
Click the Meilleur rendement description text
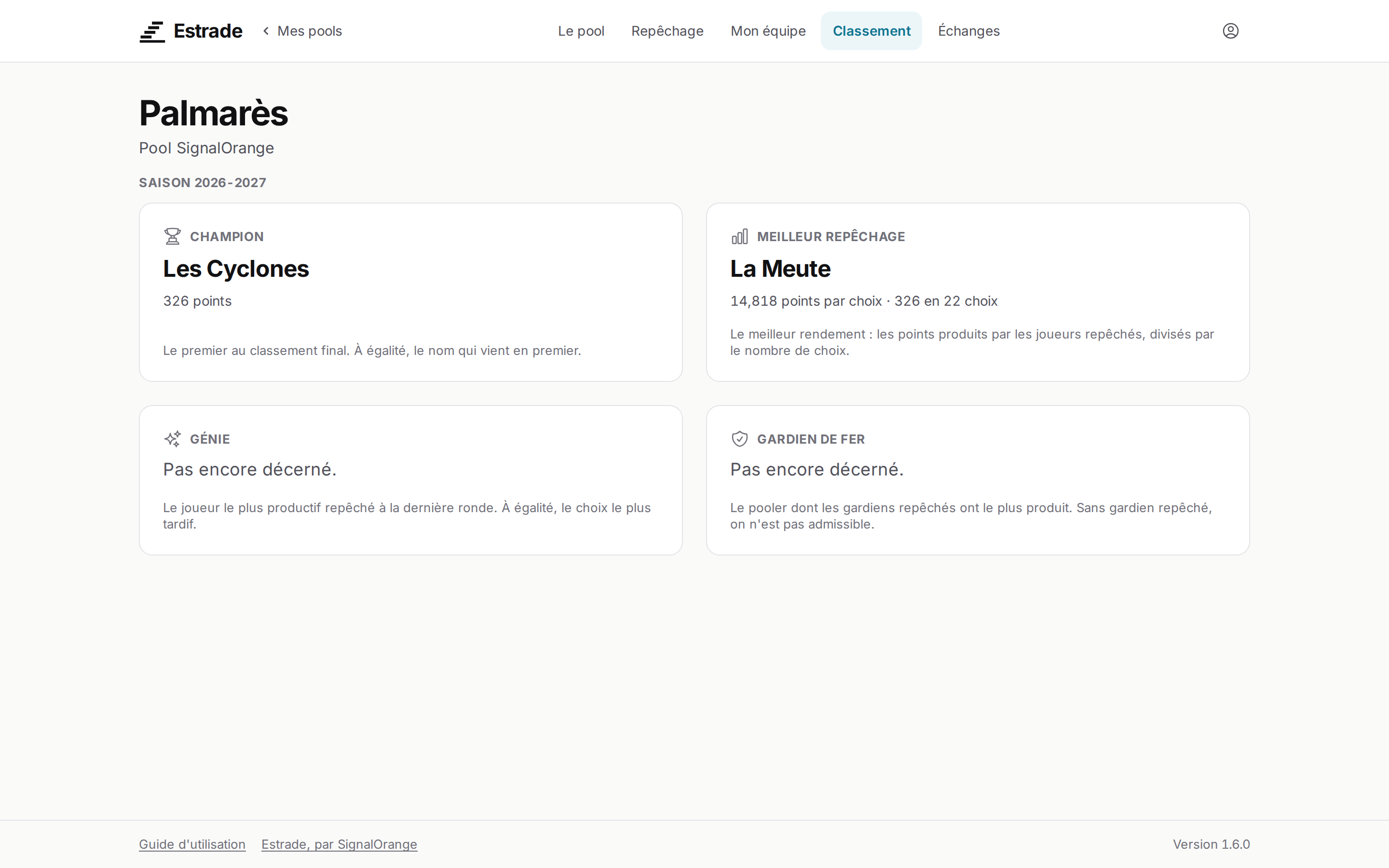coord(972,342)
